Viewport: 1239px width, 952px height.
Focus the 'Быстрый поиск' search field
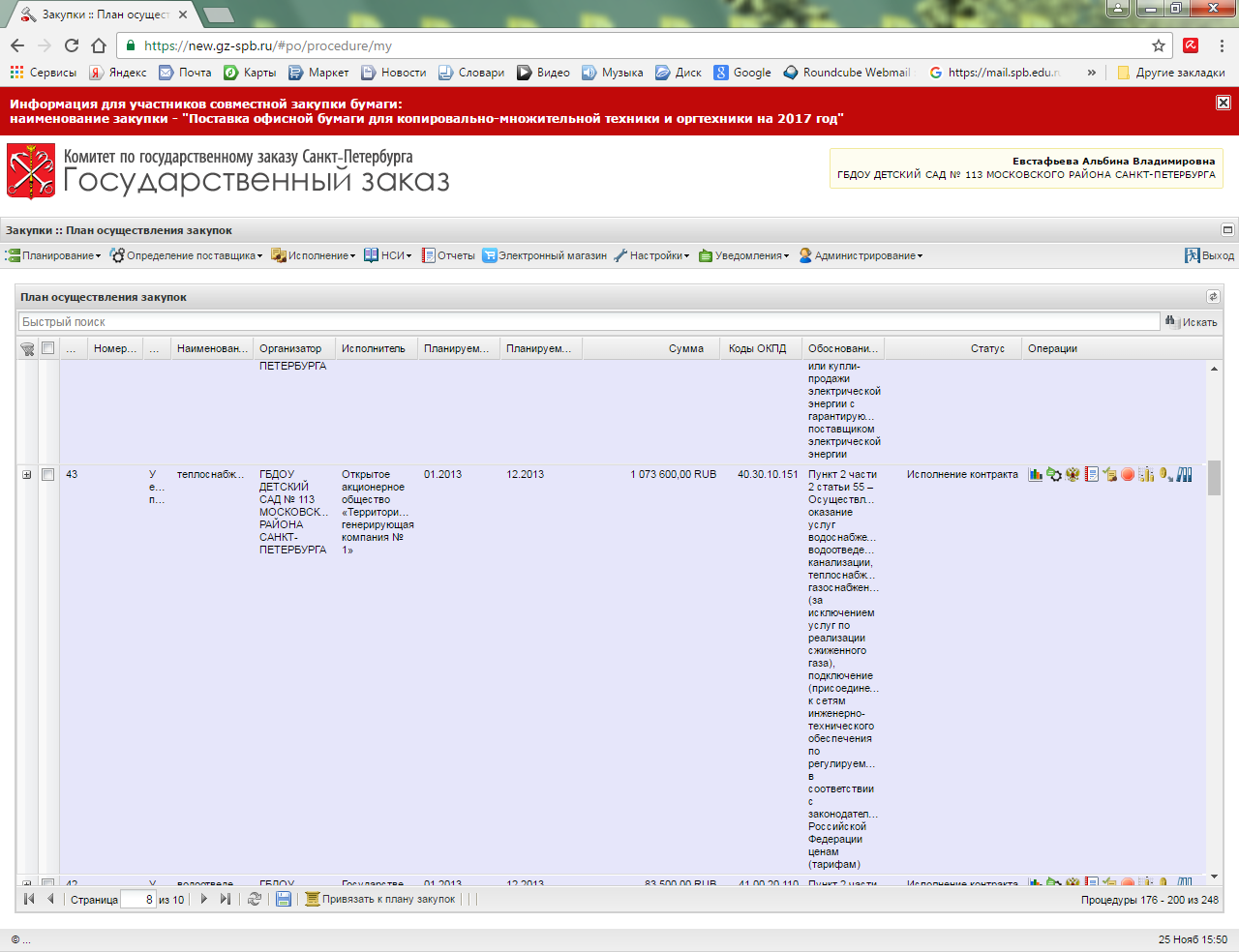point(589,322)
